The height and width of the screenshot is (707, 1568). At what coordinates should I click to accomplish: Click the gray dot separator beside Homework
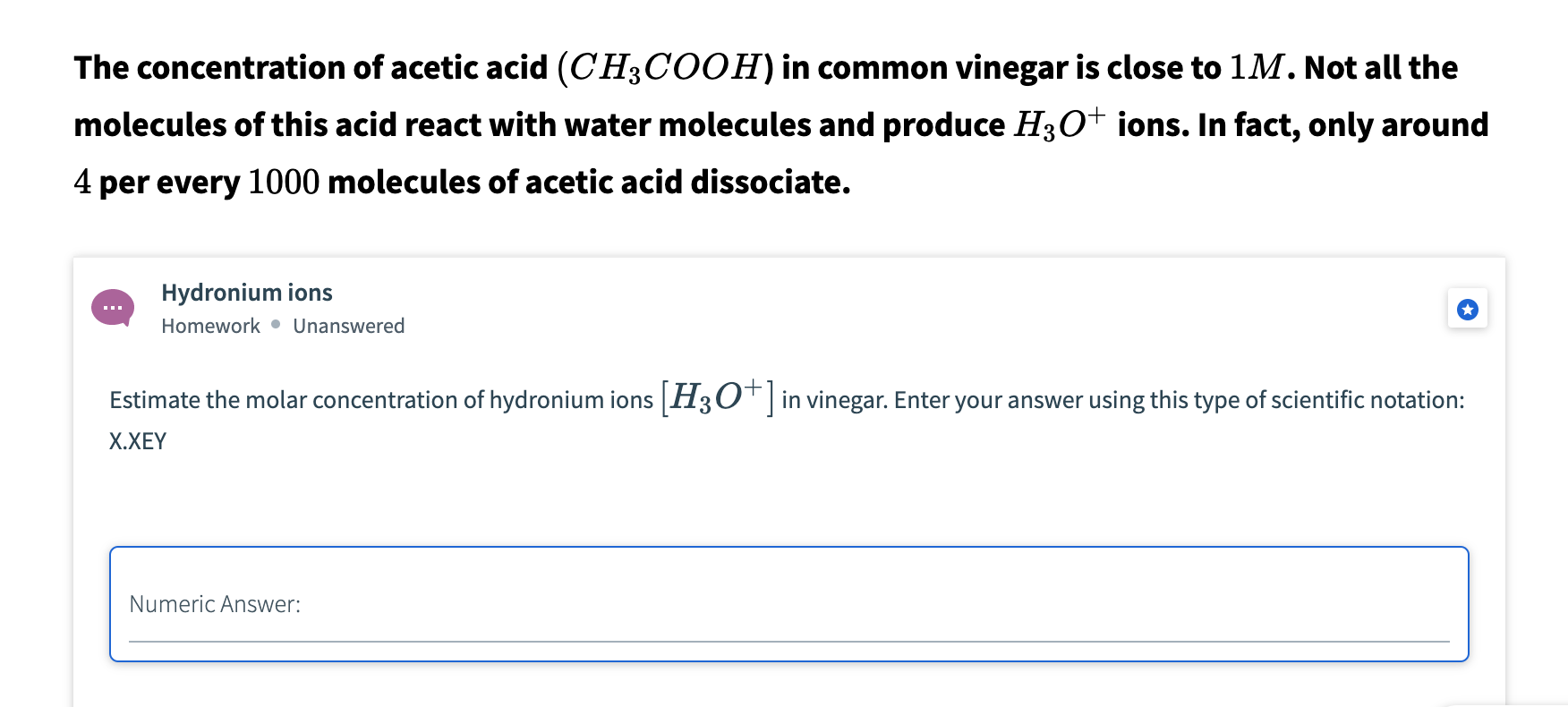coord(276,324)
